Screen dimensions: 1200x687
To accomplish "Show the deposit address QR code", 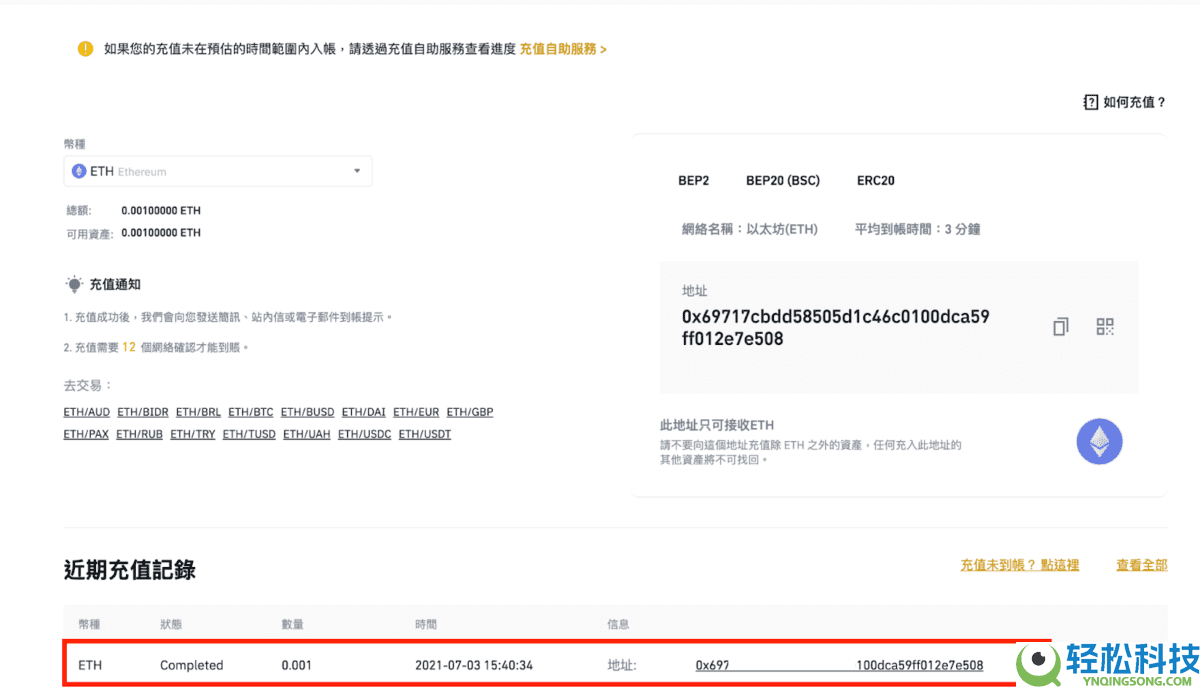I will [x=1105, y=326].
